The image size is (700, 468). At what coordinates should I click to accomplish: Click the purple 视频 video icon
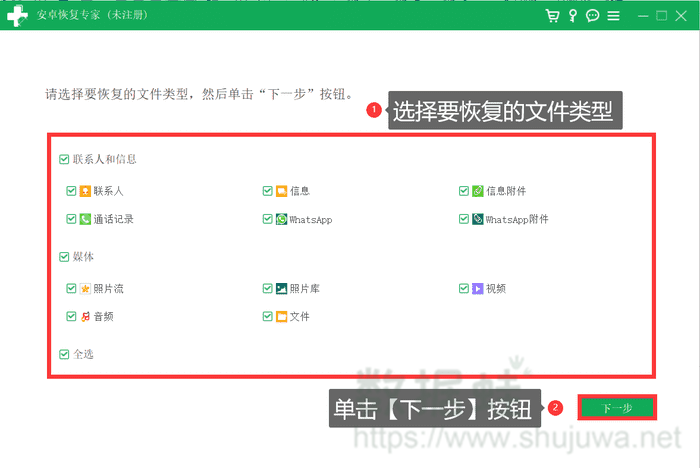[478, 289]
